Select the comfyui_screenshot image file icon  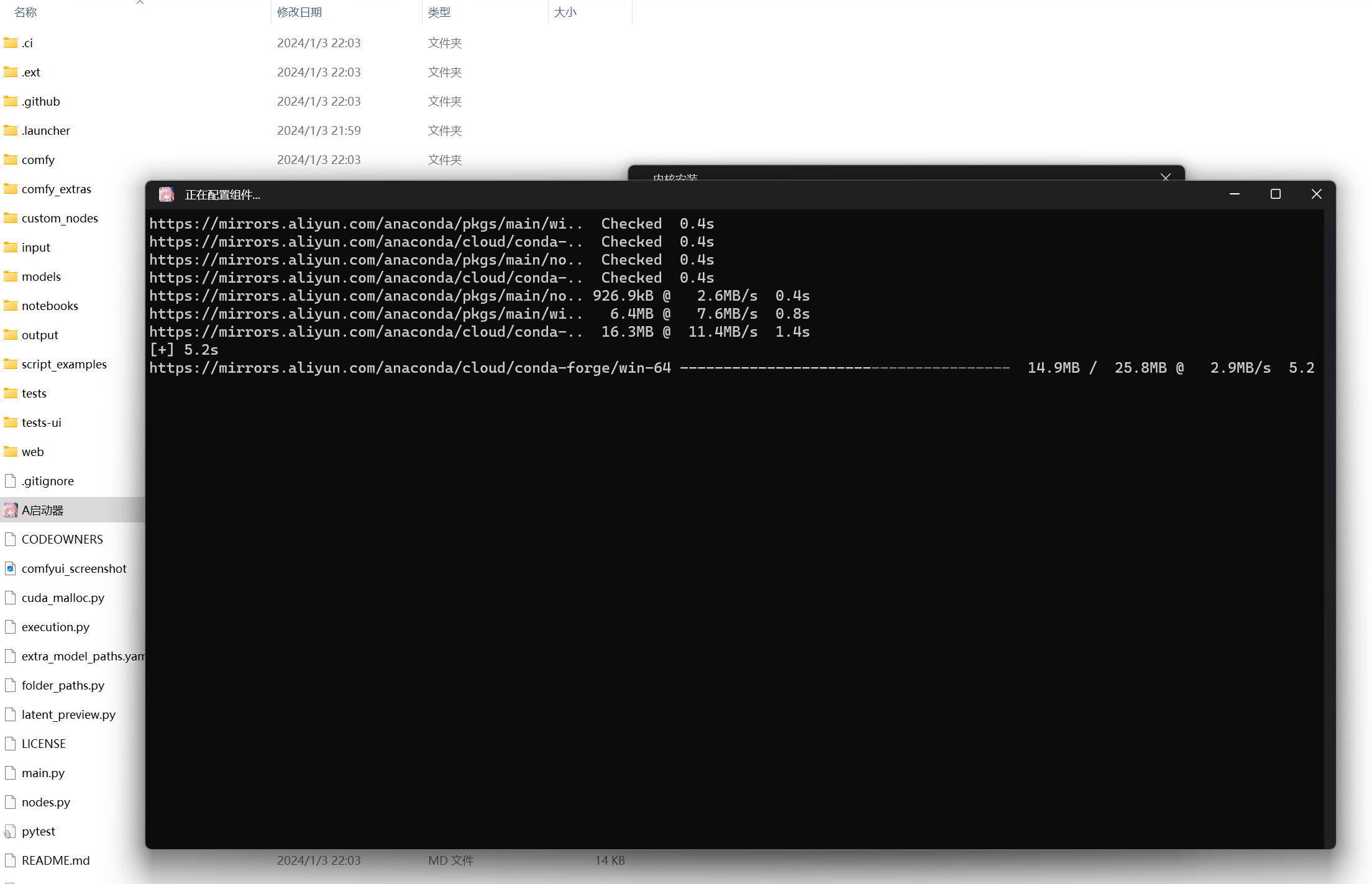pos(11,568)
